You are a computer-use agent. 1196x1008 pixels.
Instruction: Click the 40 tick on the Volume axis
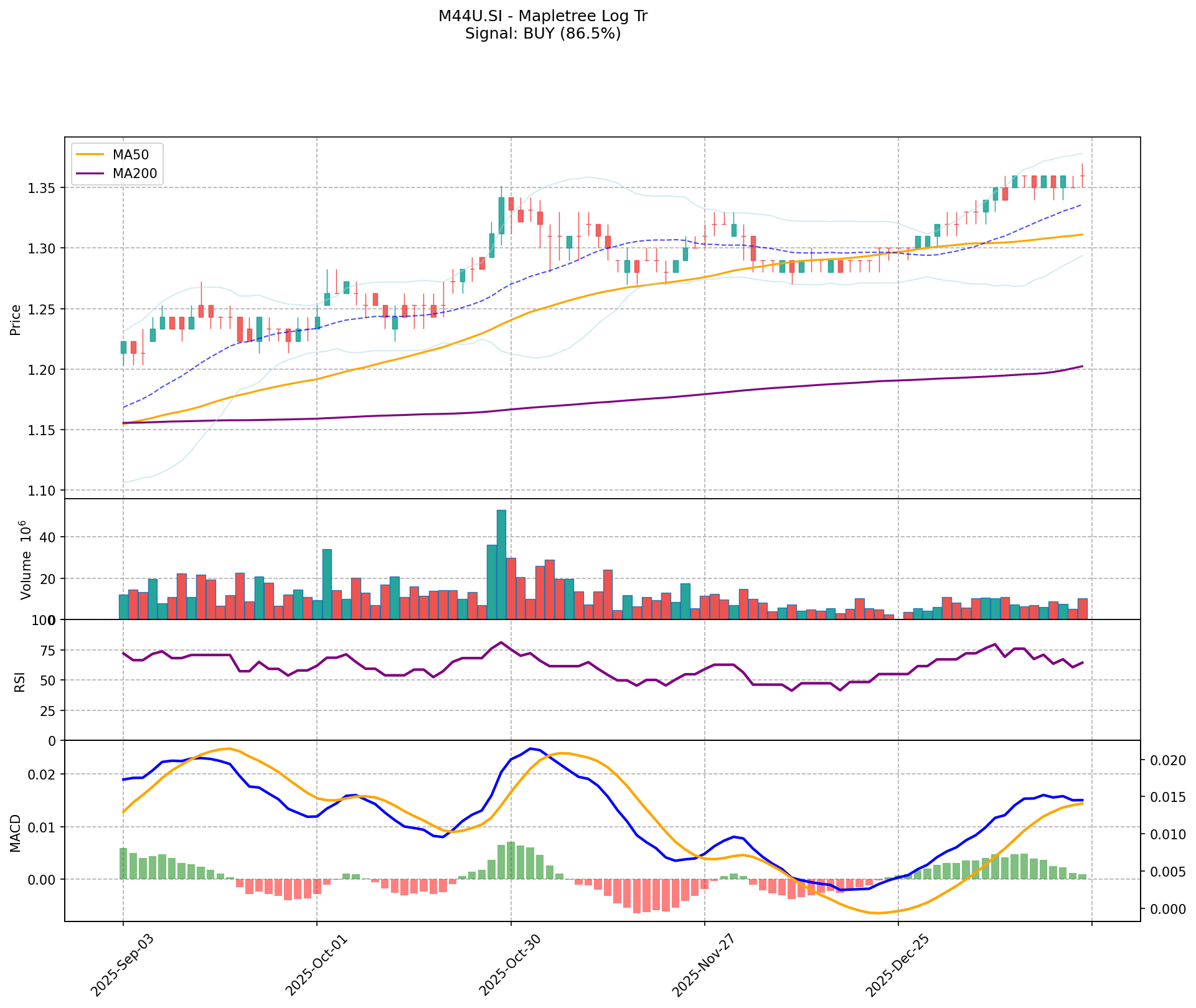[47, 537]
